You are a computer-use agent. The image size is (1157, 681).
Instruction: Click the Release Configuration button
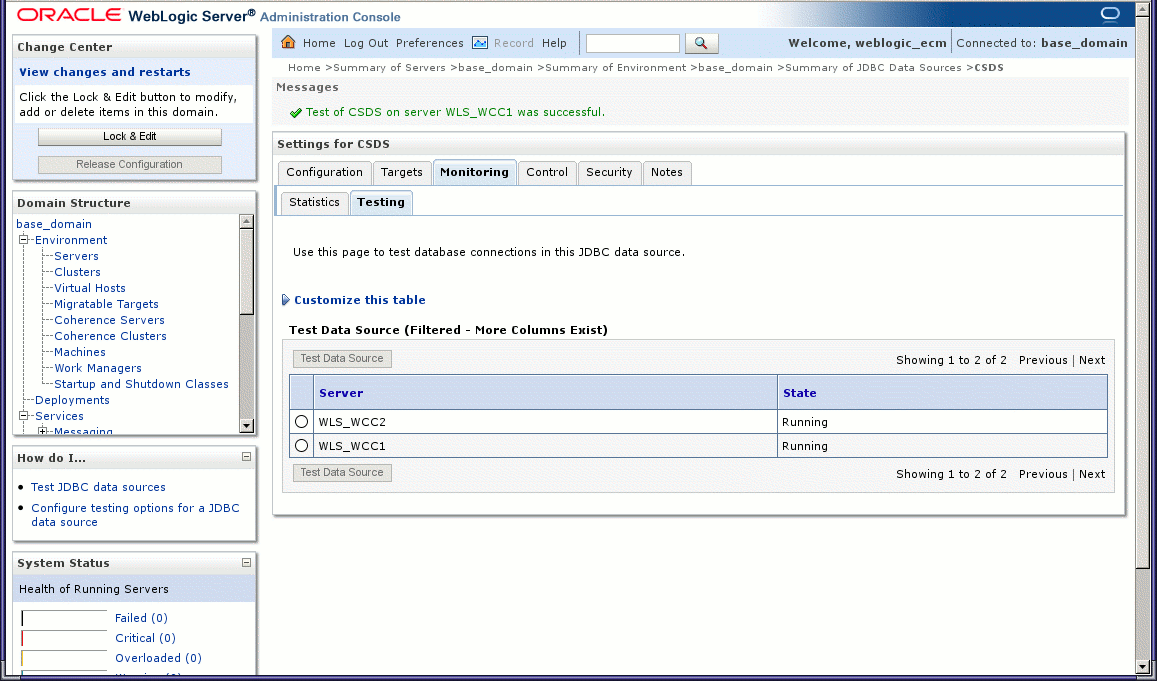[130, 165]
